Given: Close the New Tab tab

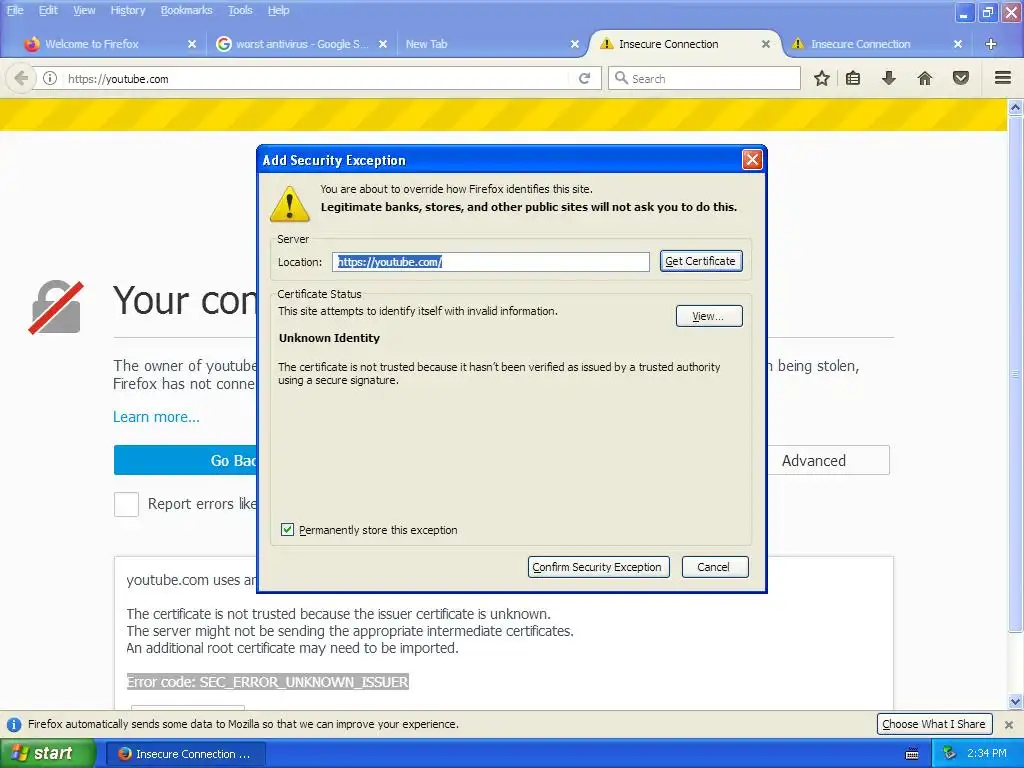Looking at the screenshot, I should click(575, 44).
